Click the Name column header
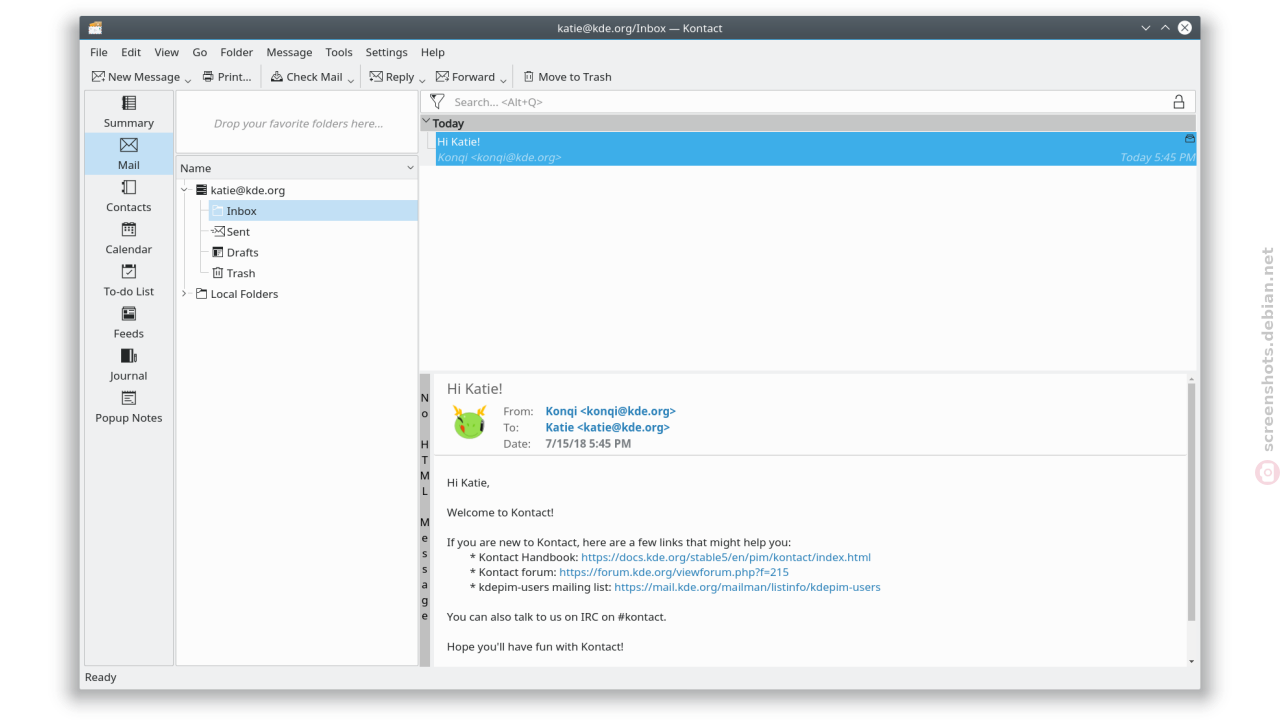This screenshot has height=720, width=1280. tap(297, 168)
